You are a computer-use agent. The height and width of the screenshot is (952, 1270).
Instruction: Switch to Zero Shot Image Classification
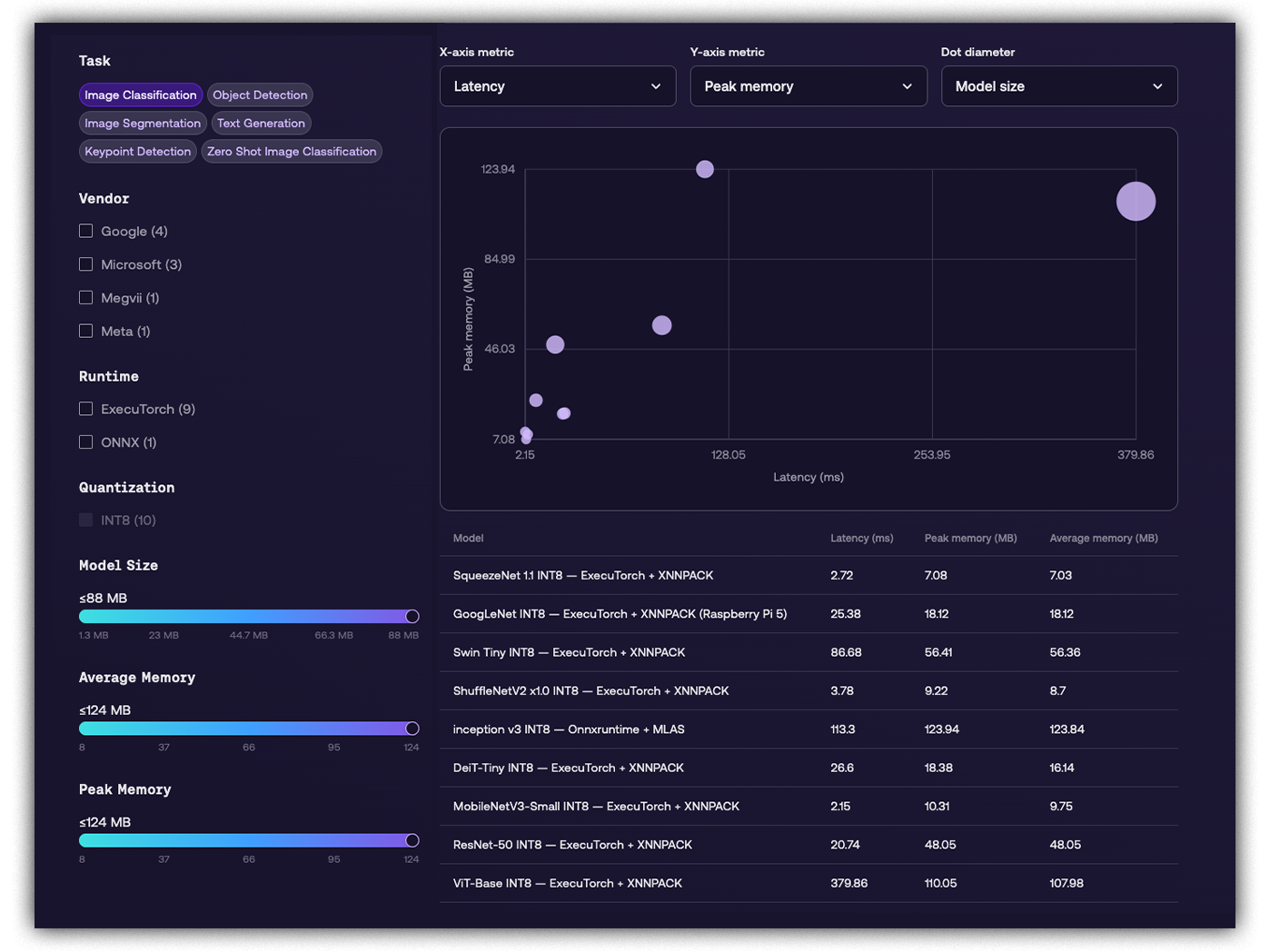click(292, 152)
